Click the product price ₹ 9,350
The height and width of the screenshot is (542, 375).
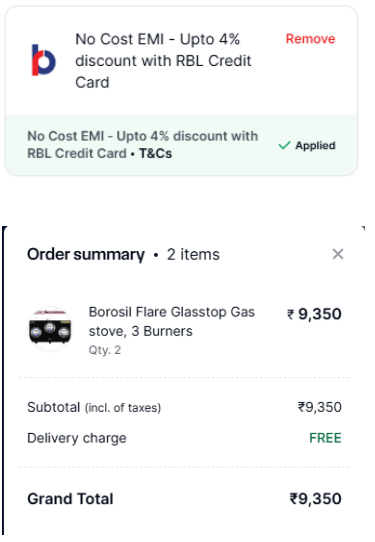pos(314,314)
